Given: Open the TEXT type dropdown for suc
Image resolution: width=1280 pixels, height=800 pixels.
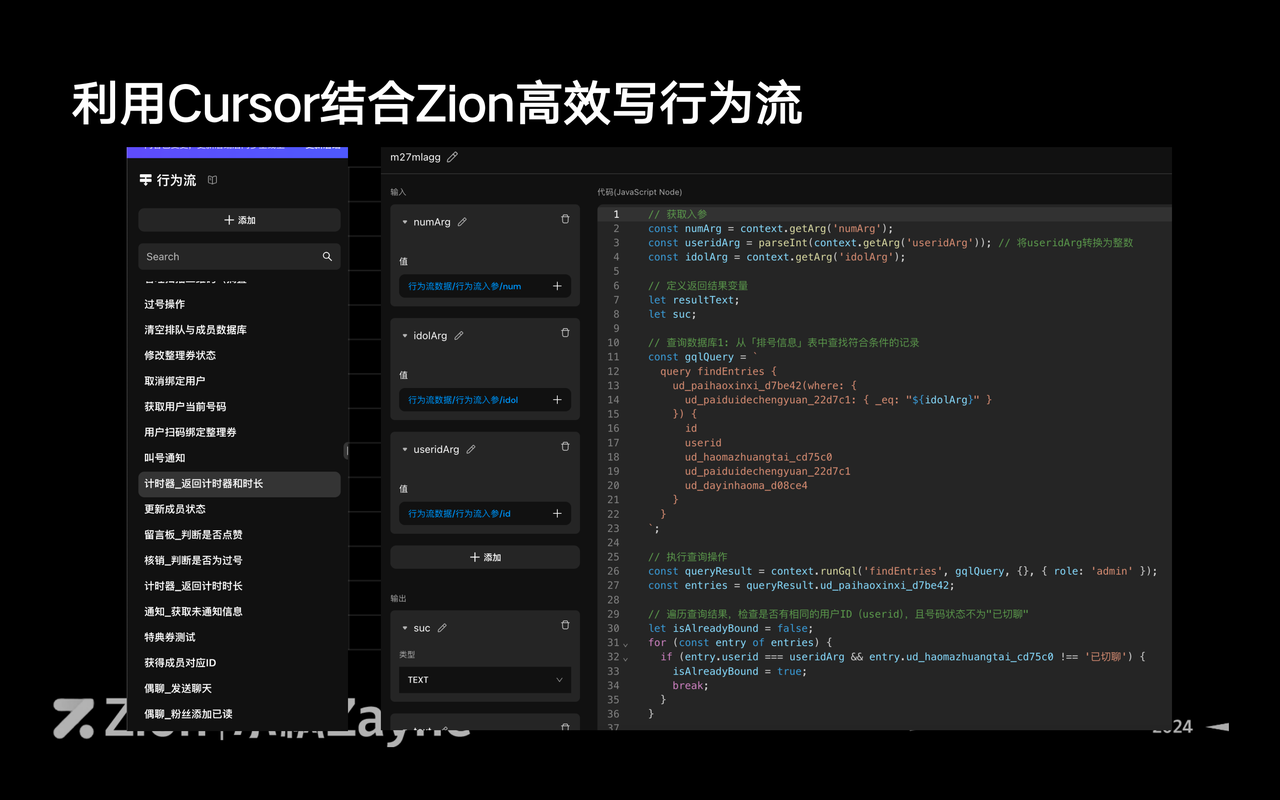Looking at the screenshot, I should [485, 680].
